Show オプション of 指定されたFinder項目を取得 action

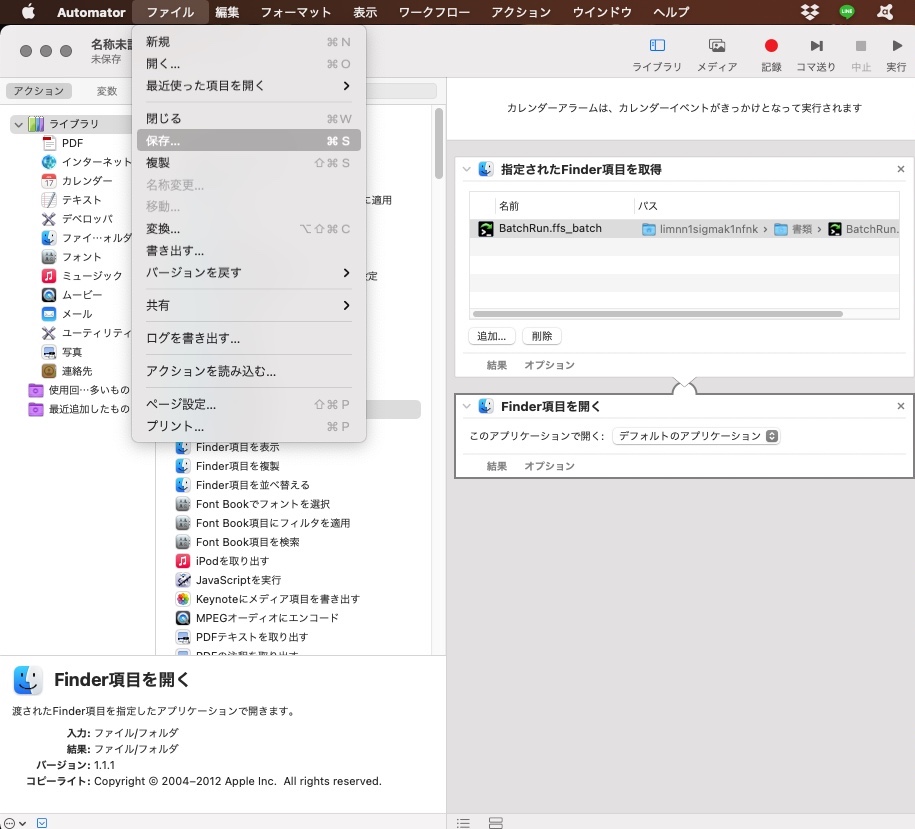click(x=549, y=365)
